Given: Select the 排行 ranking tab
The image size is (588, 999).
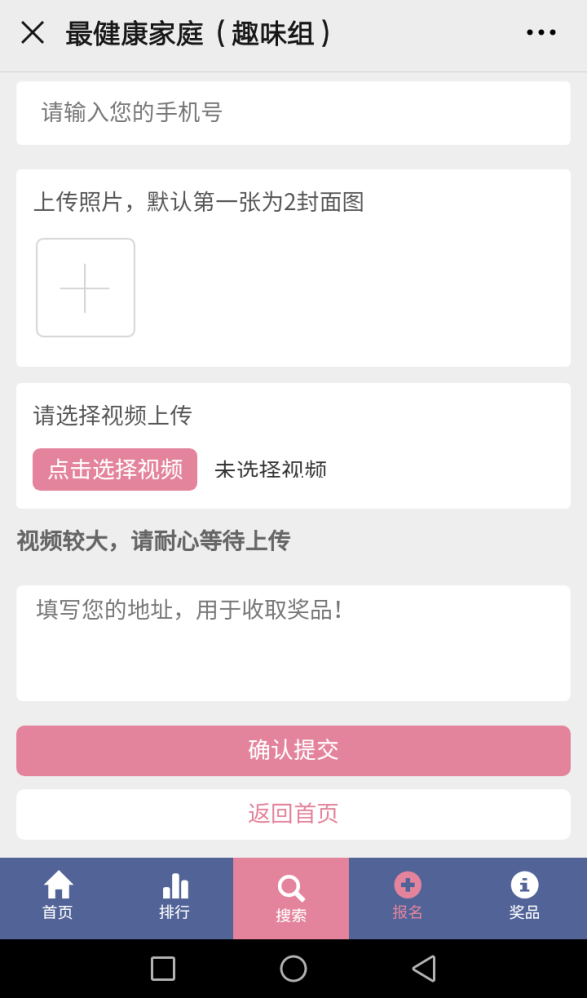Looking at the screenshot, I should coord(175,898).
